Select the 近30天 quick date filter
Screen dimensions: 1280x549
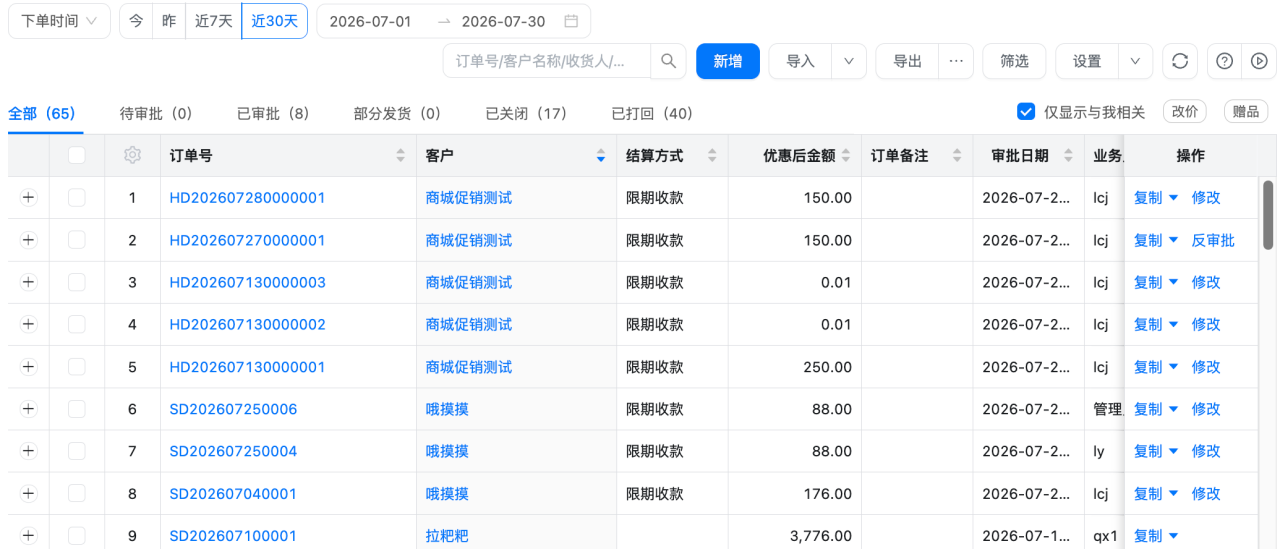pos(274,21)
